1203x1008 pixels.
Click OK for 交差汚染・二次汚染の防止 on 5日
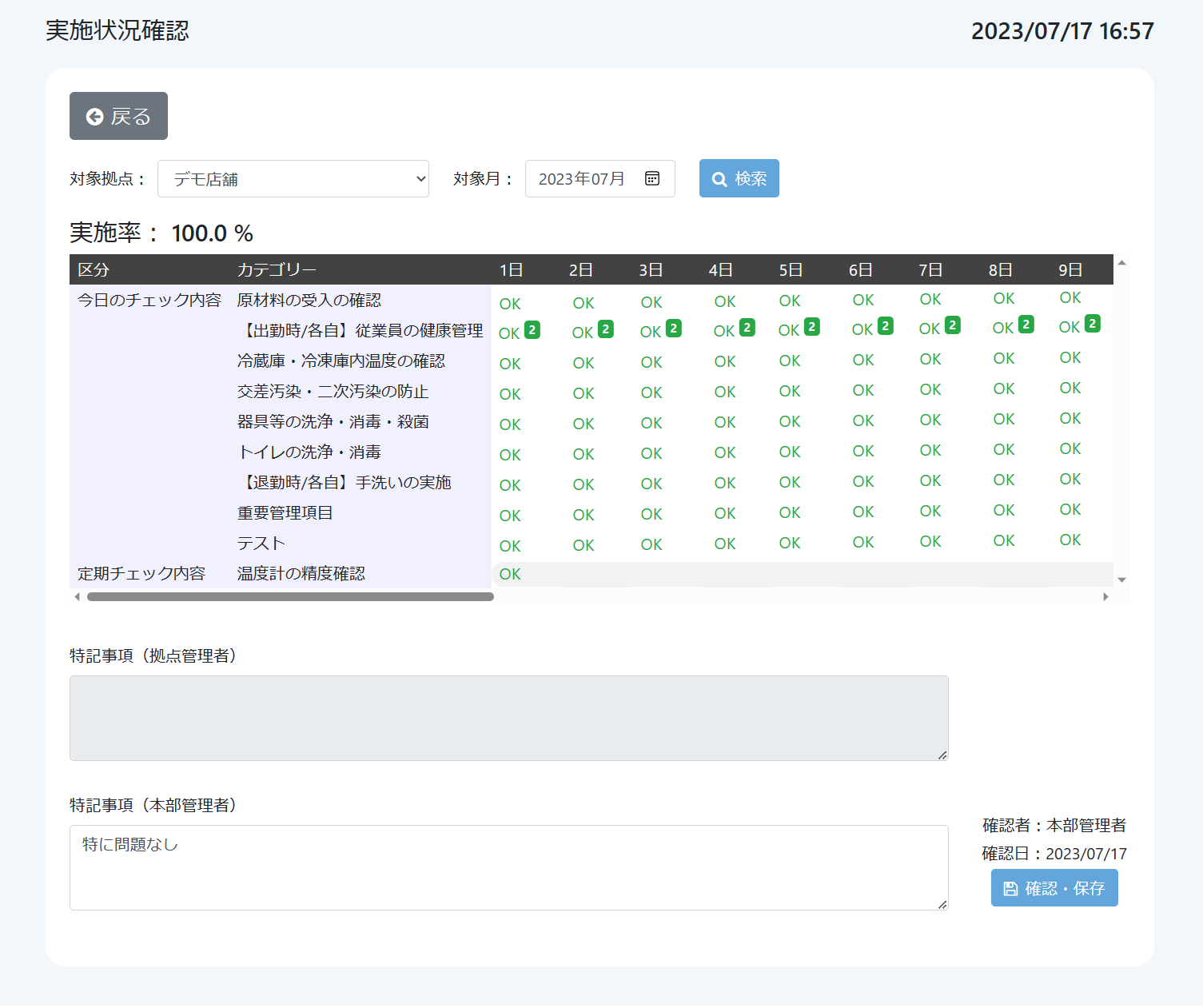(x=790, y=391)
